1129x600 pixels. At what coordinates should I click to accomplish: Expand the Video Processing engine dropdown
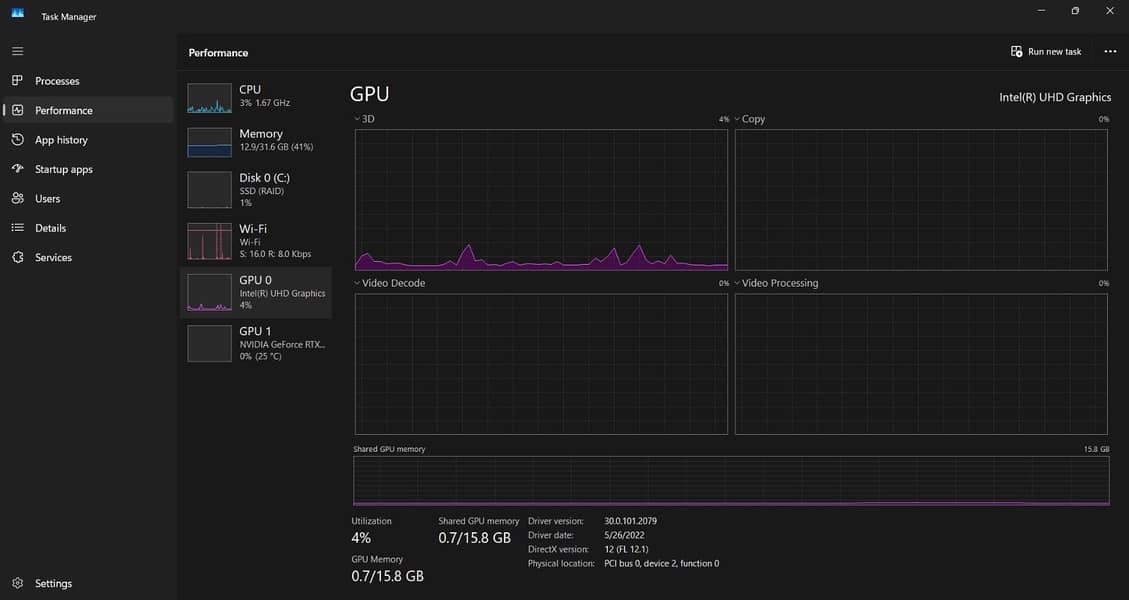tap(738, 283)
